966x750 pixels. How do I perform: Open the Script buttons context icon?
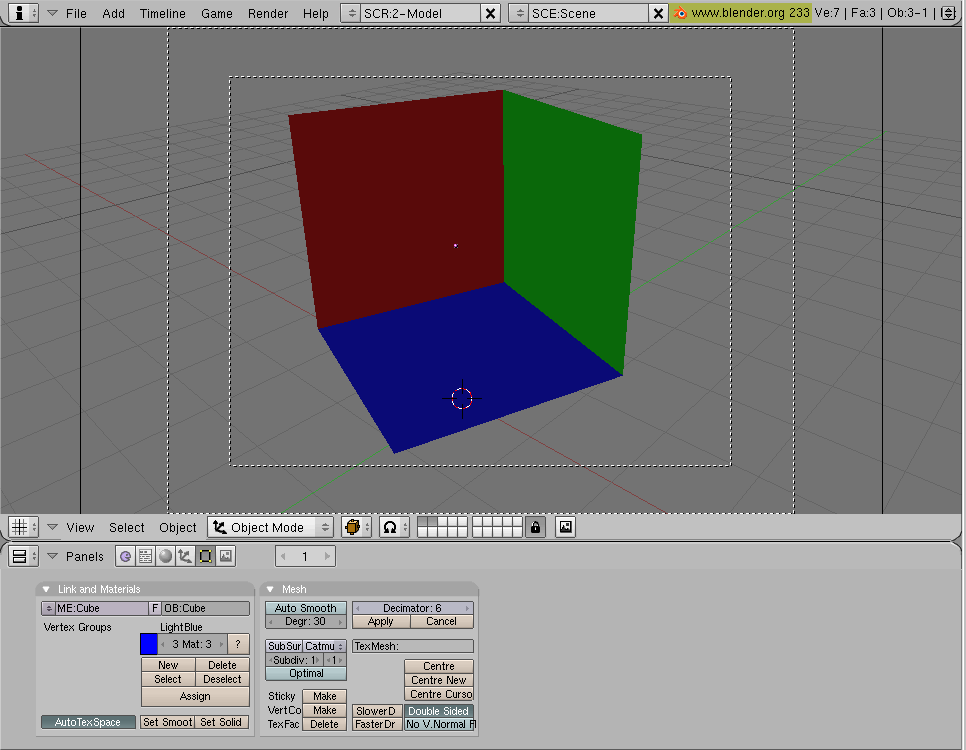145,556
